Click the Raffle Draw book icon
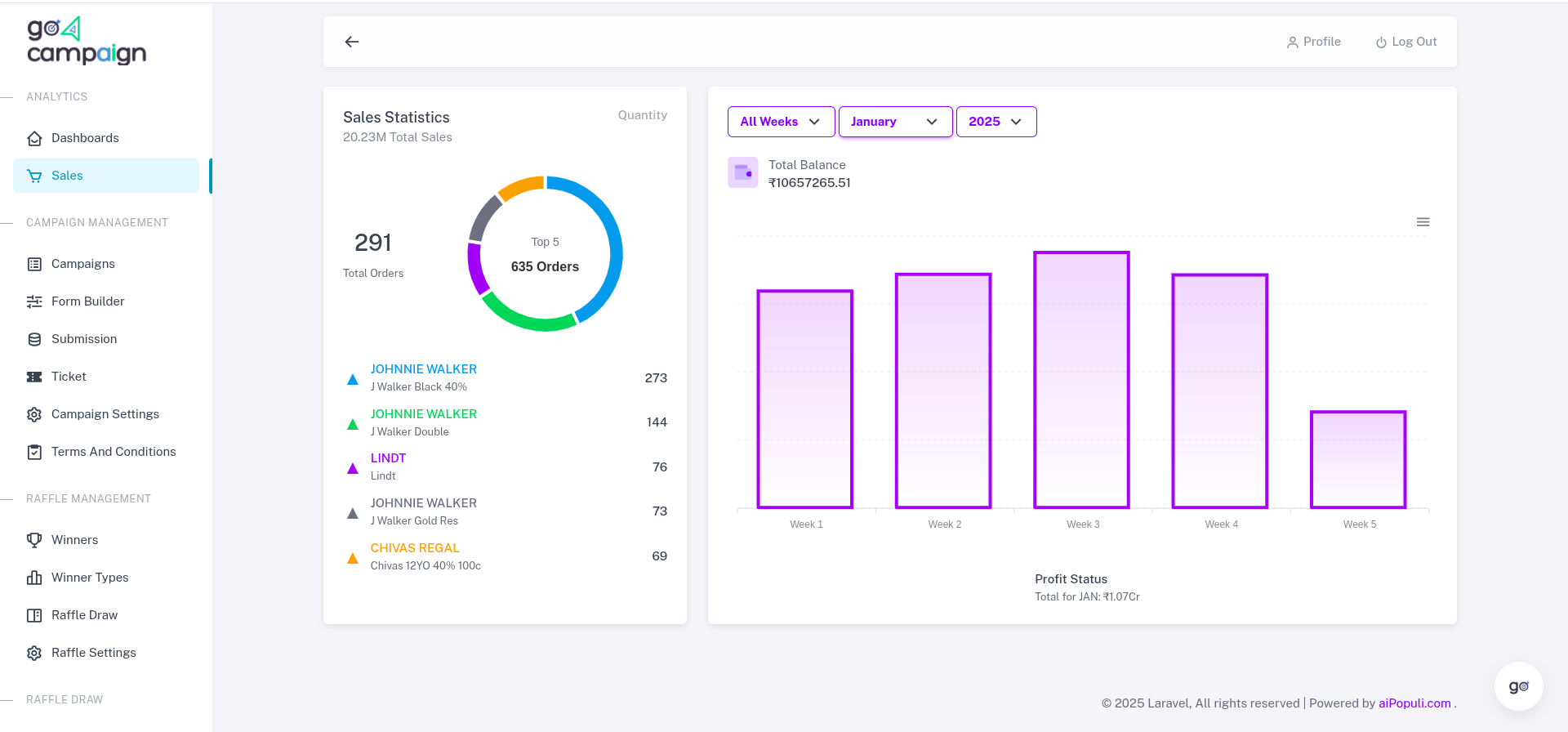The image size is (1568, 732). pos(34,615)
